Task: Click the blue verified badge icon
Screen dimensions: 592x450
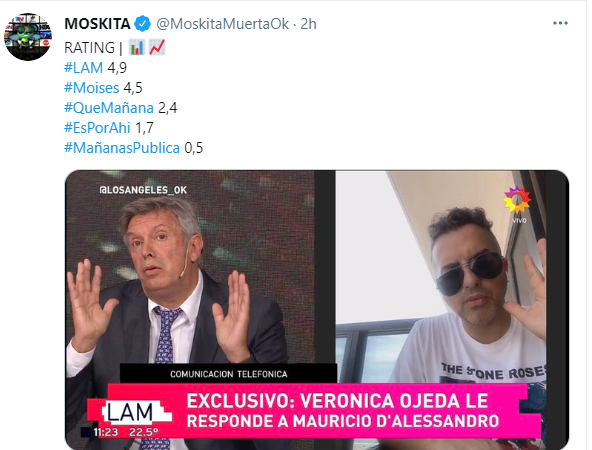Action: coord(143,24)
